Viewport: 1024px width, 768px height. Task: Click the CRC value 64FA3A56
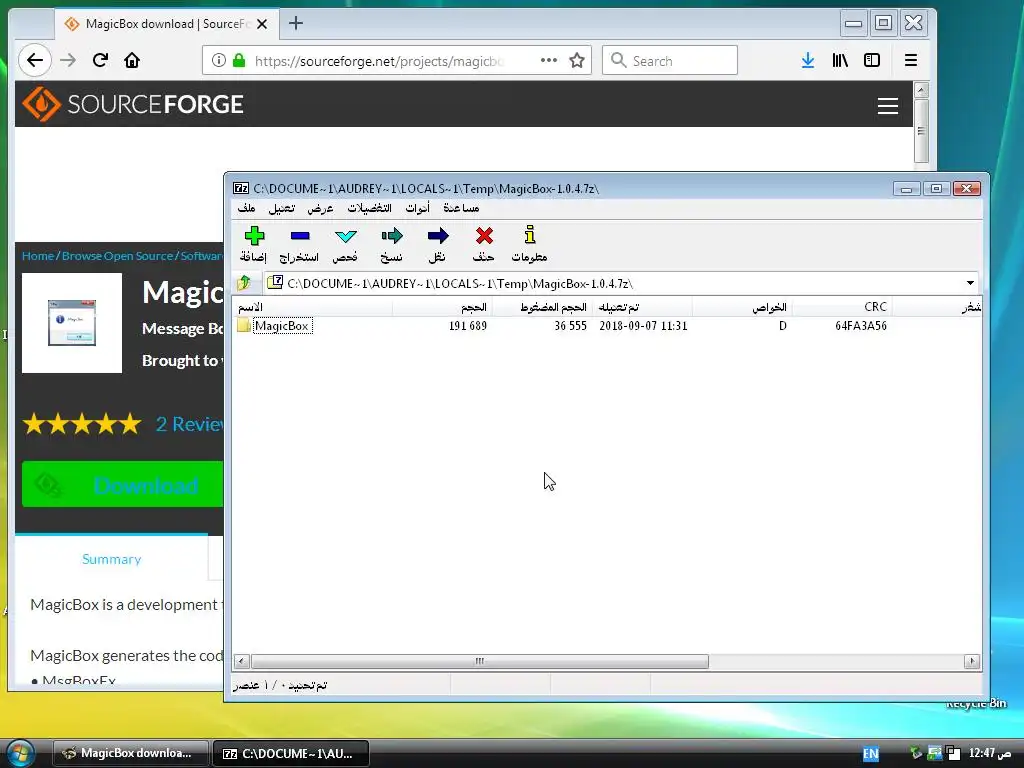coord(861,326)
